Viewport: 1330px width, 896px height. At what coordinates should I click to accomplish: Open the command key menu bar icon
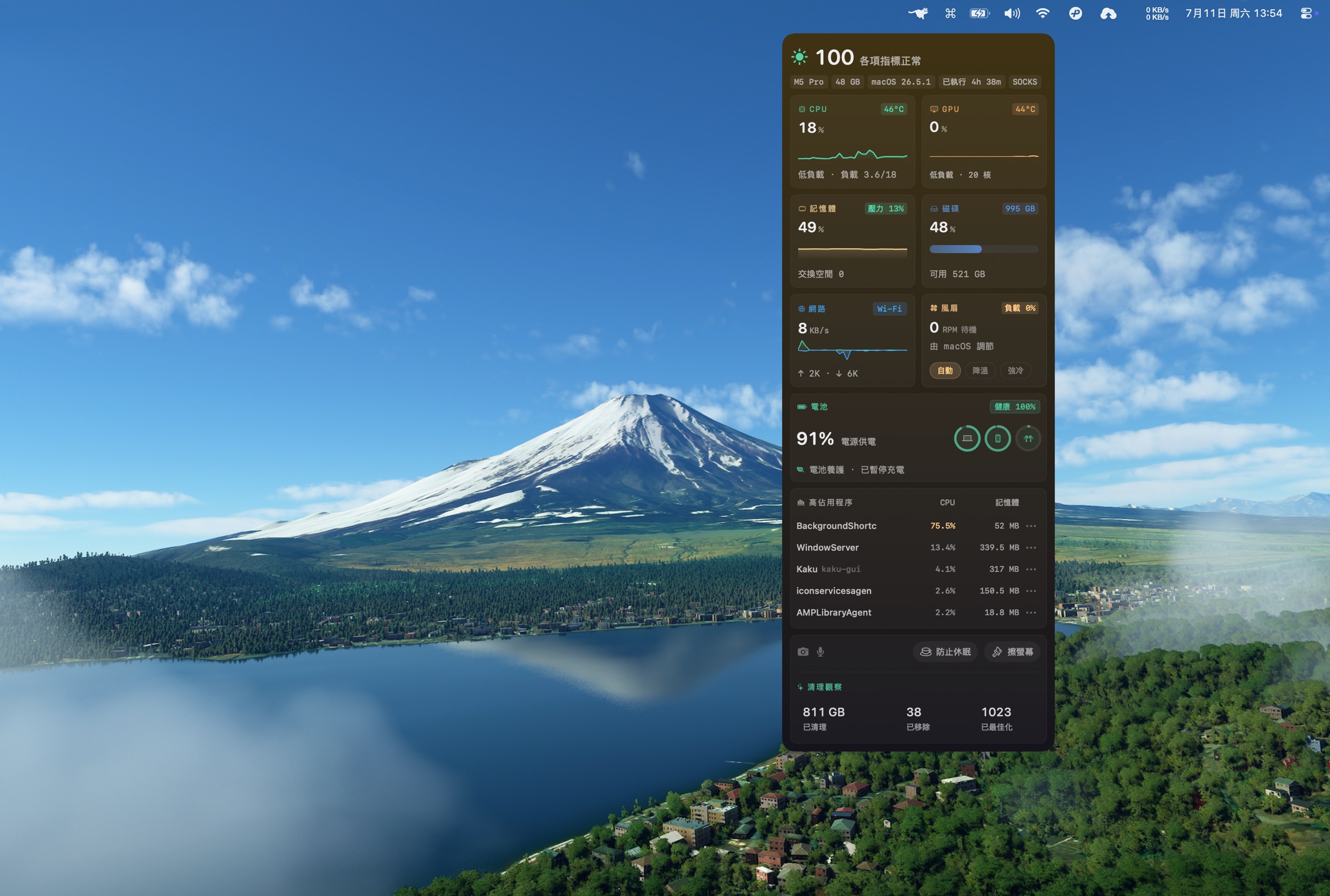point(950,13)
